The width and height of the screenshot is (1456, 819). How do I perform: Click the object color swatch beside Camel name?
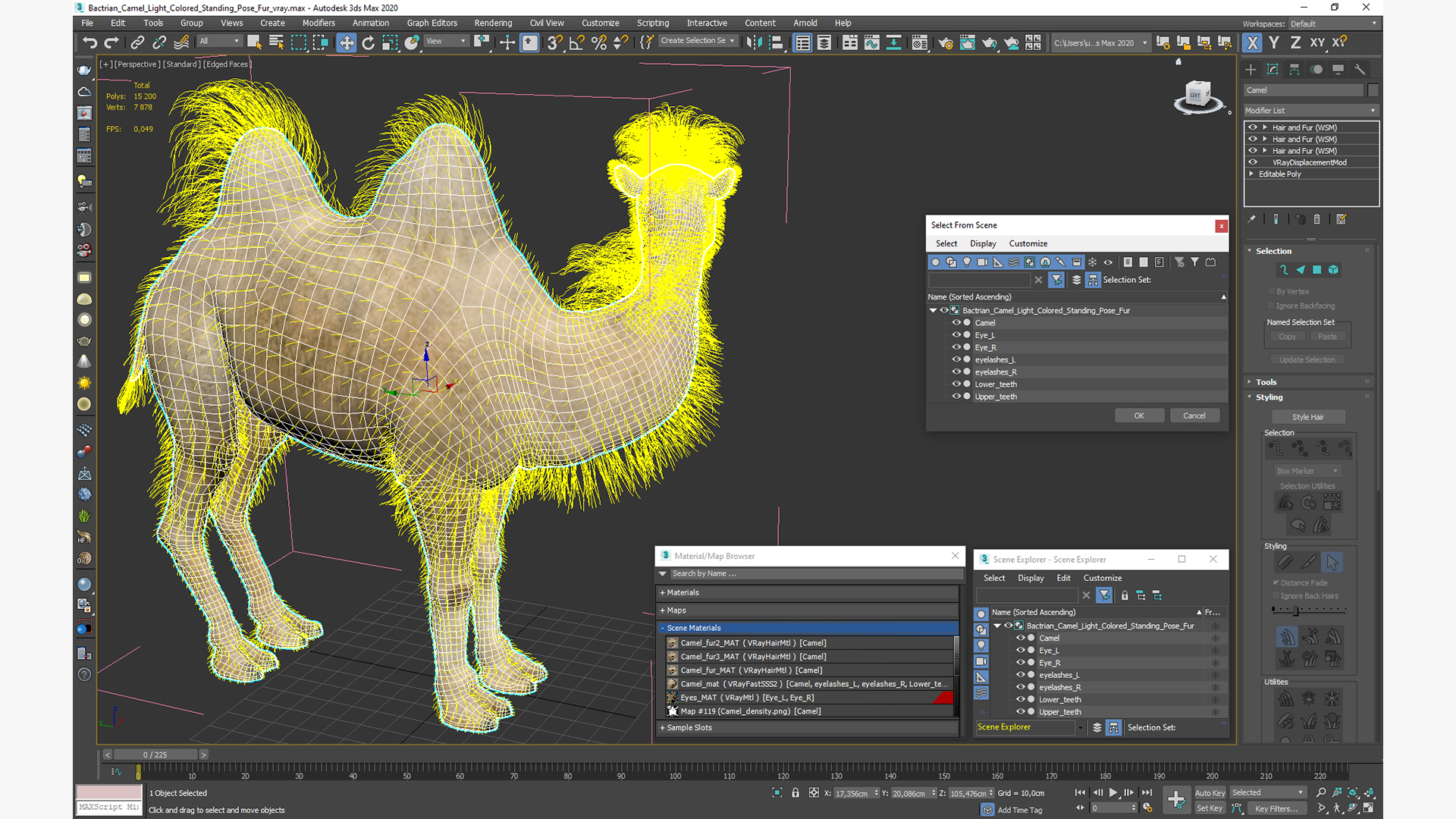(x=1373, y=90)
